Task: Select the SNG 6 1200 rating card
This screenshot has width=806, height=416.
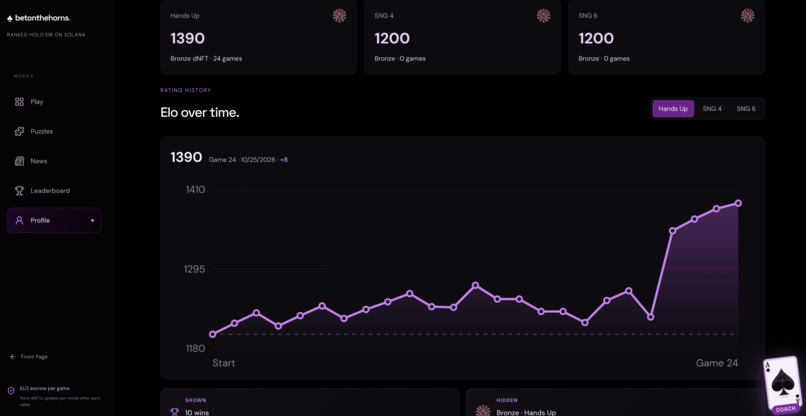Action: pos(667,37)
